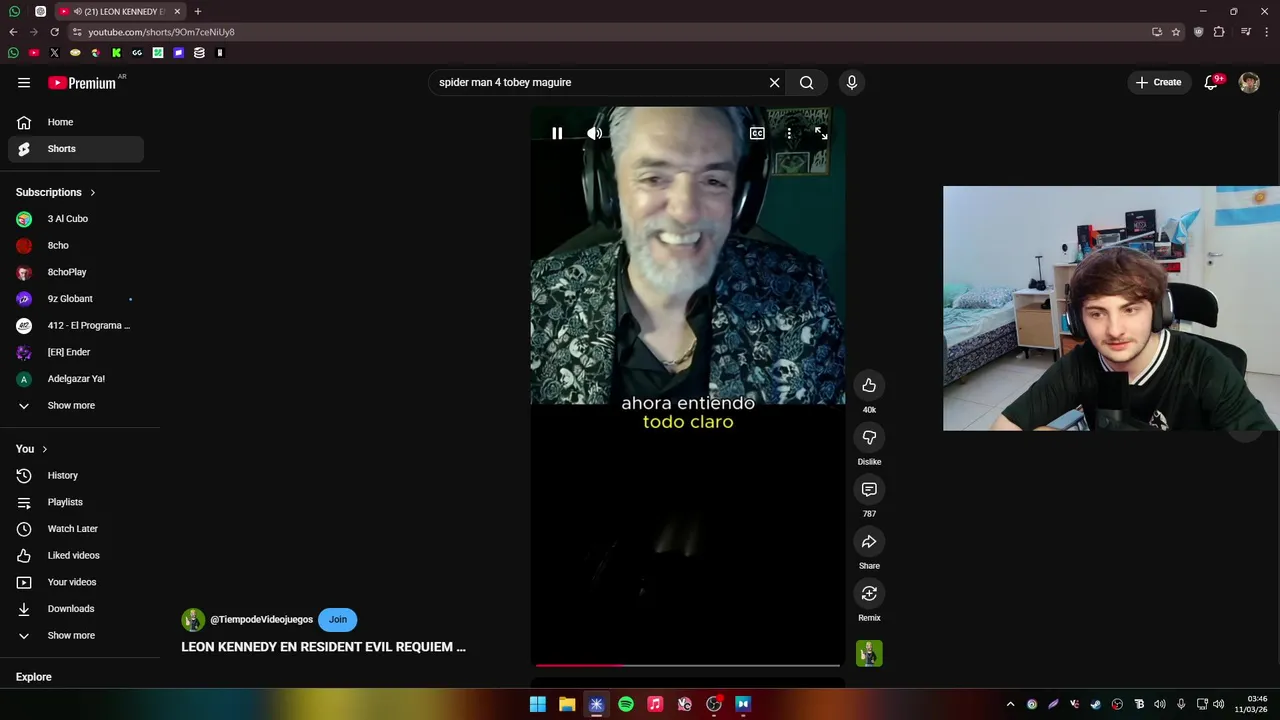
Task: Switch to the pinned WhatsApp tab
Action: (x=14, y=11)
